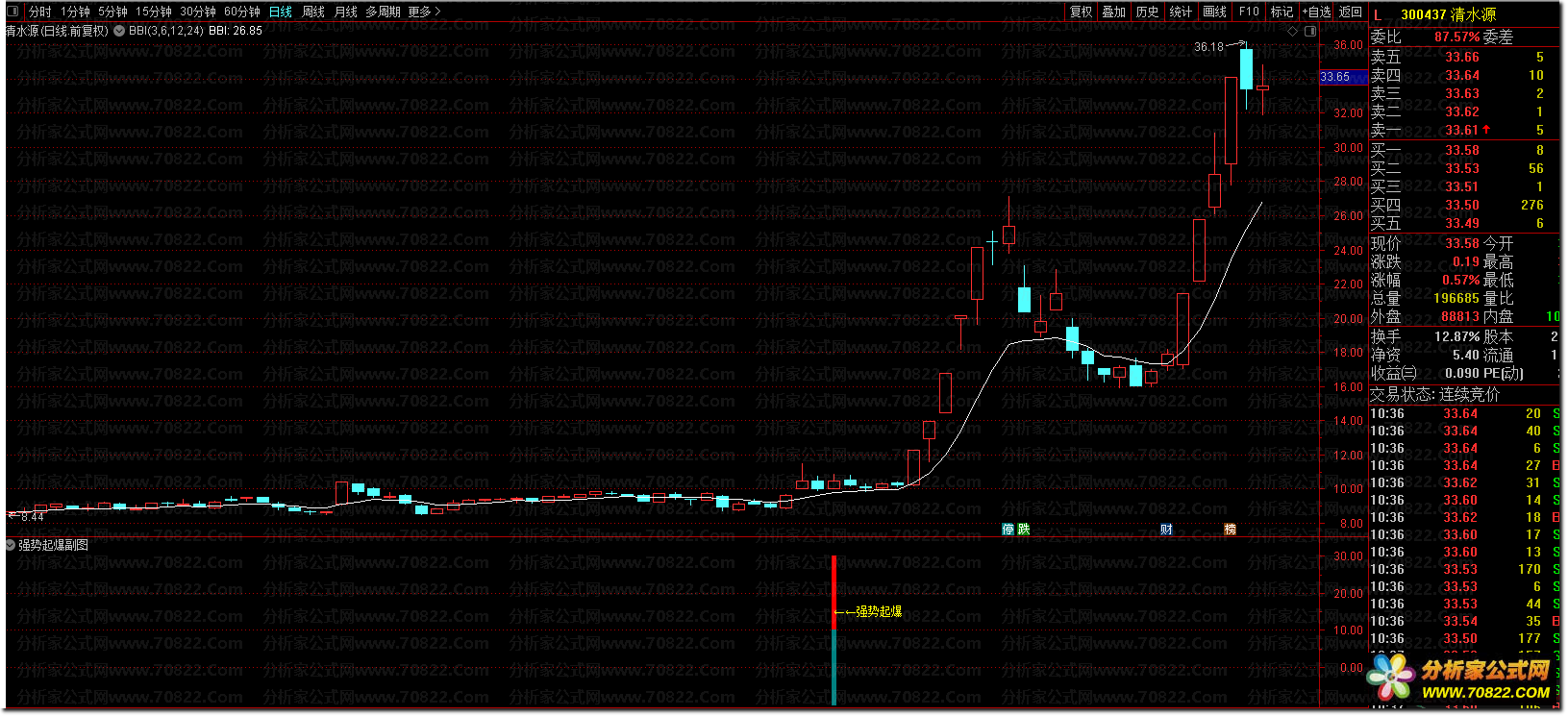Click the green 跌 event marker
This screenshot has height=716, width=1568.
1023,530
